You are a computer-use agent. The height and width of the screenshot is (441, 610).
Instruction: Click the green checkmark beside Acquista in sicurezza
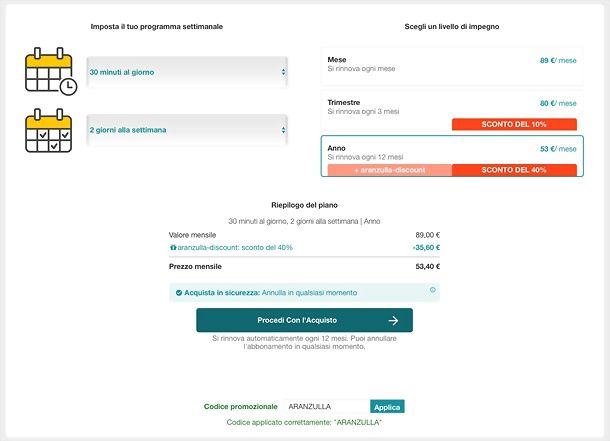click(x=179, y=293)
